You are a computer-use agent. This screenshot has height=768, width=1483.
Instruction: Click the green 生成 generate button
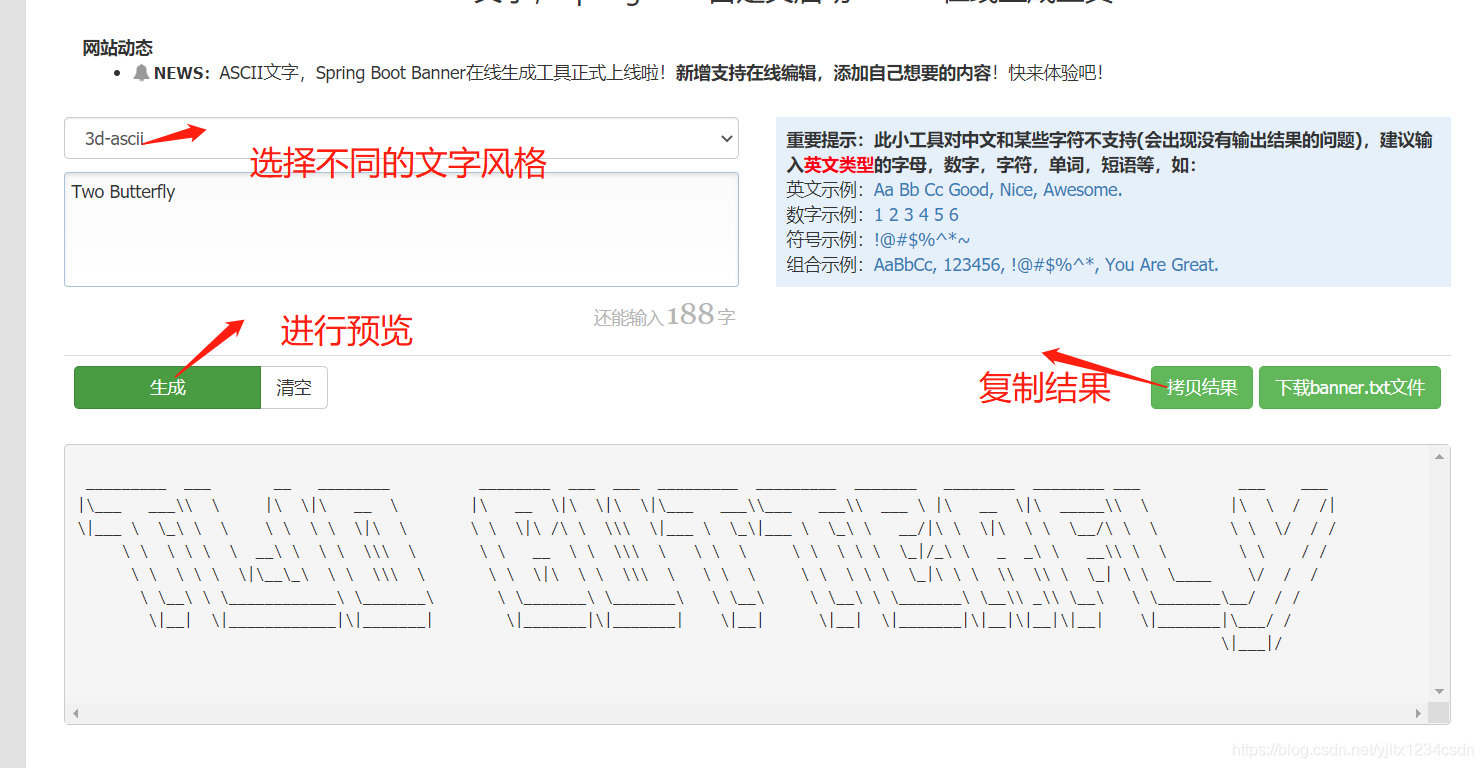click(167, 387)
